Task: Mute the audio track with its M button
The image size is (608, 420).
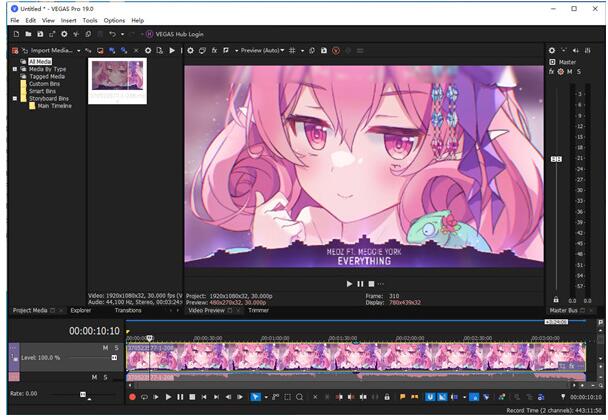Action: (x=94, y=377)
